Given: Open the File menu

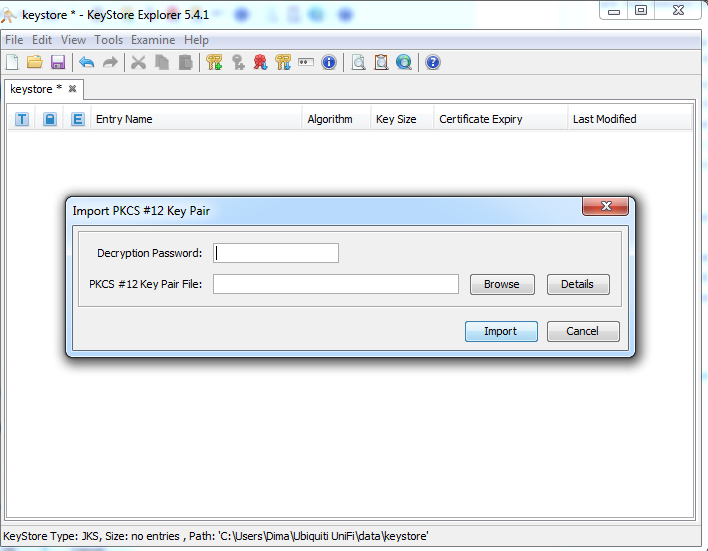Looking at the screenshot, I should coord(14,40).
